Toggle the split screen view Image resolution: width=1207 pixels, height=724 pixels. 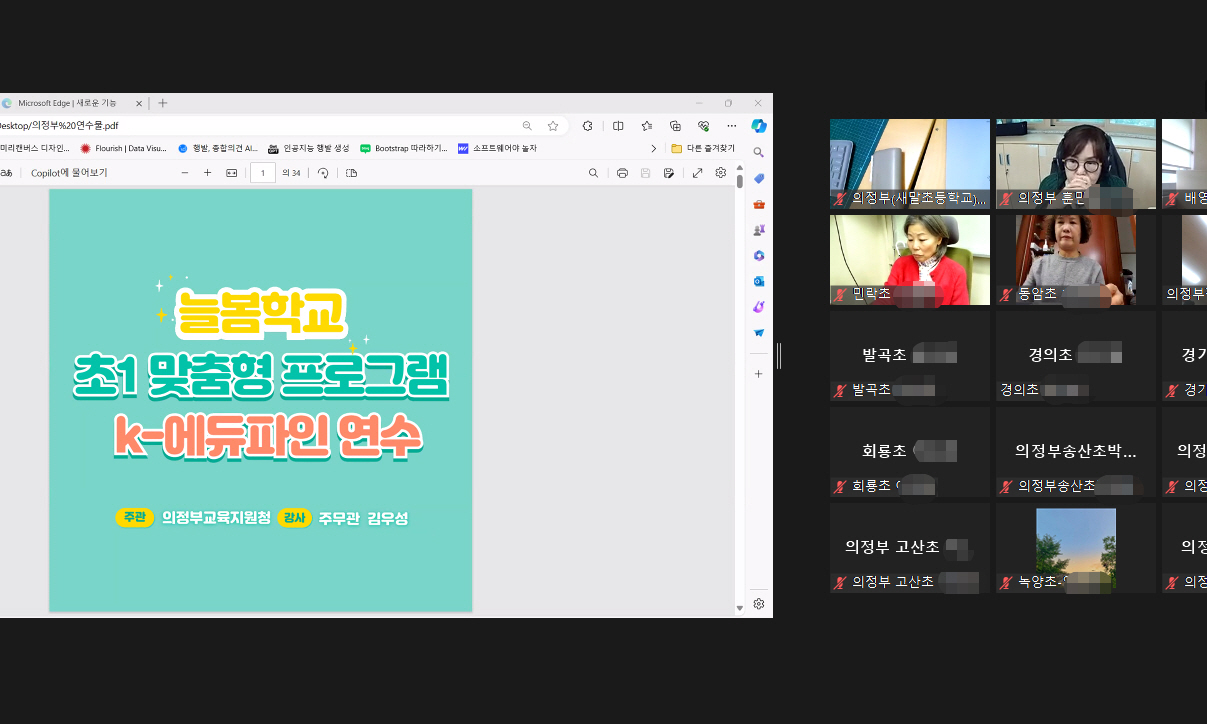click(618, 126)
